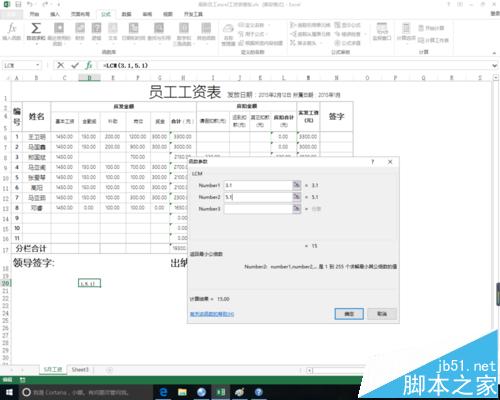Click the Undo icon in quick access toolbar
Viewport: 500px width, 400px height.
pos(30,5)
